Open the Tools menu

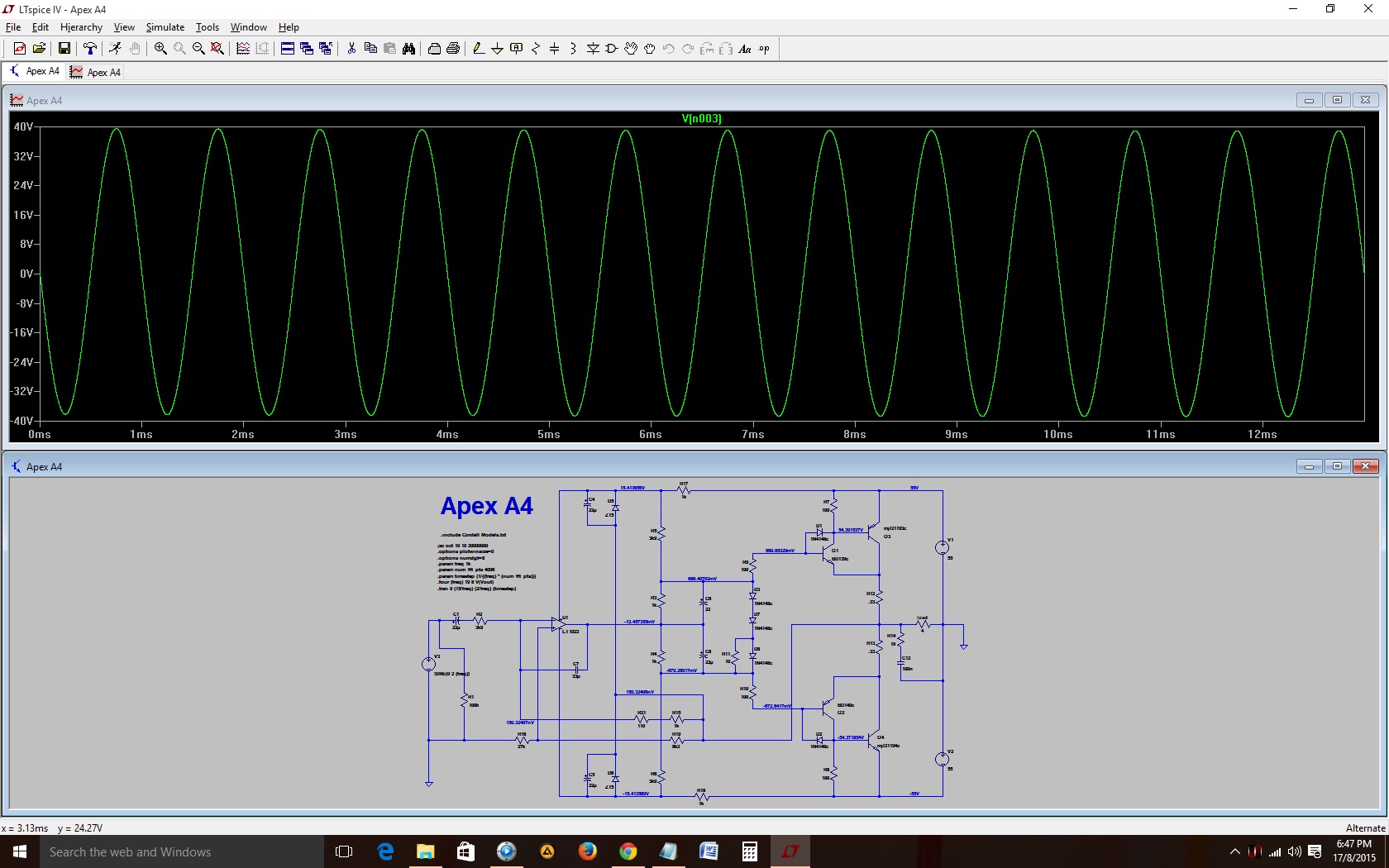click(x=208, y=27)
